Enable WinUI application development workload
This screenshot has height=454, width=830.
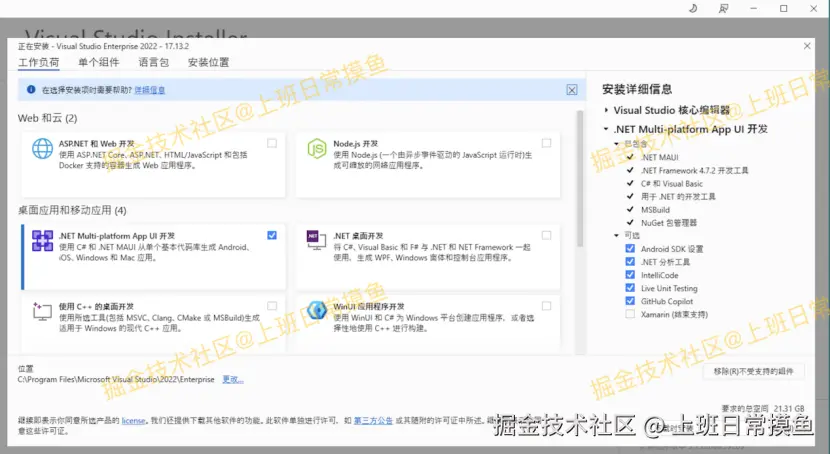[x=546, y=306]
